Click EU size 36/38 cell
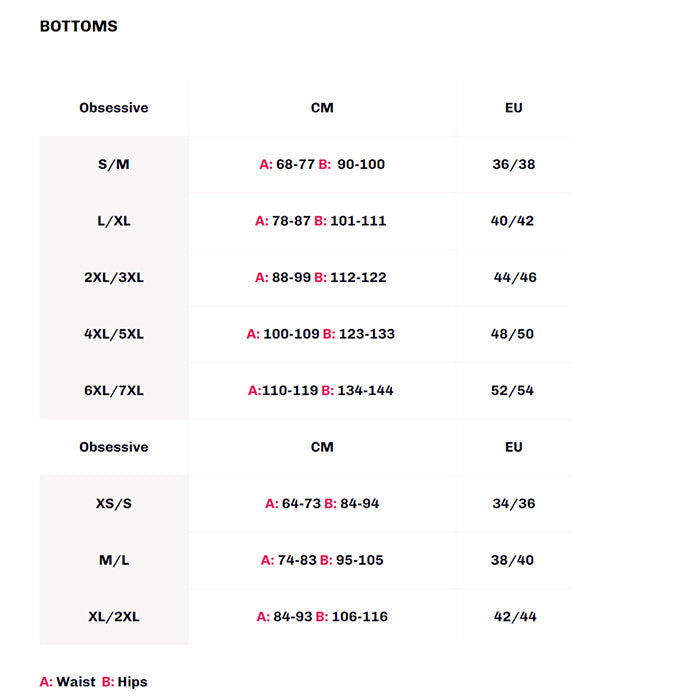 tap(514, 164)
